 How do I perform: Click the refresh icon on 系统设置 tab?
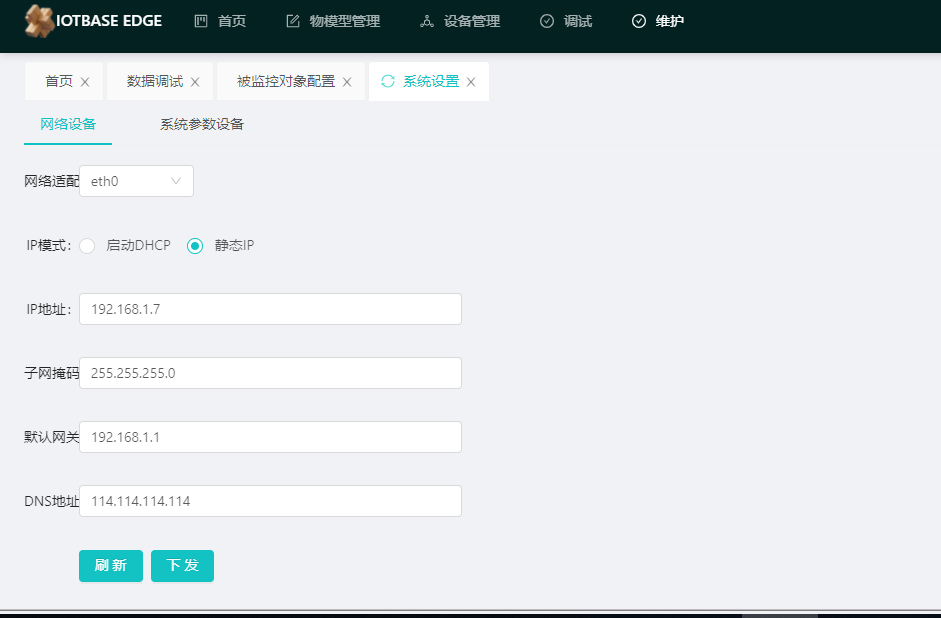pyautogui.click(x=388, y=81)
